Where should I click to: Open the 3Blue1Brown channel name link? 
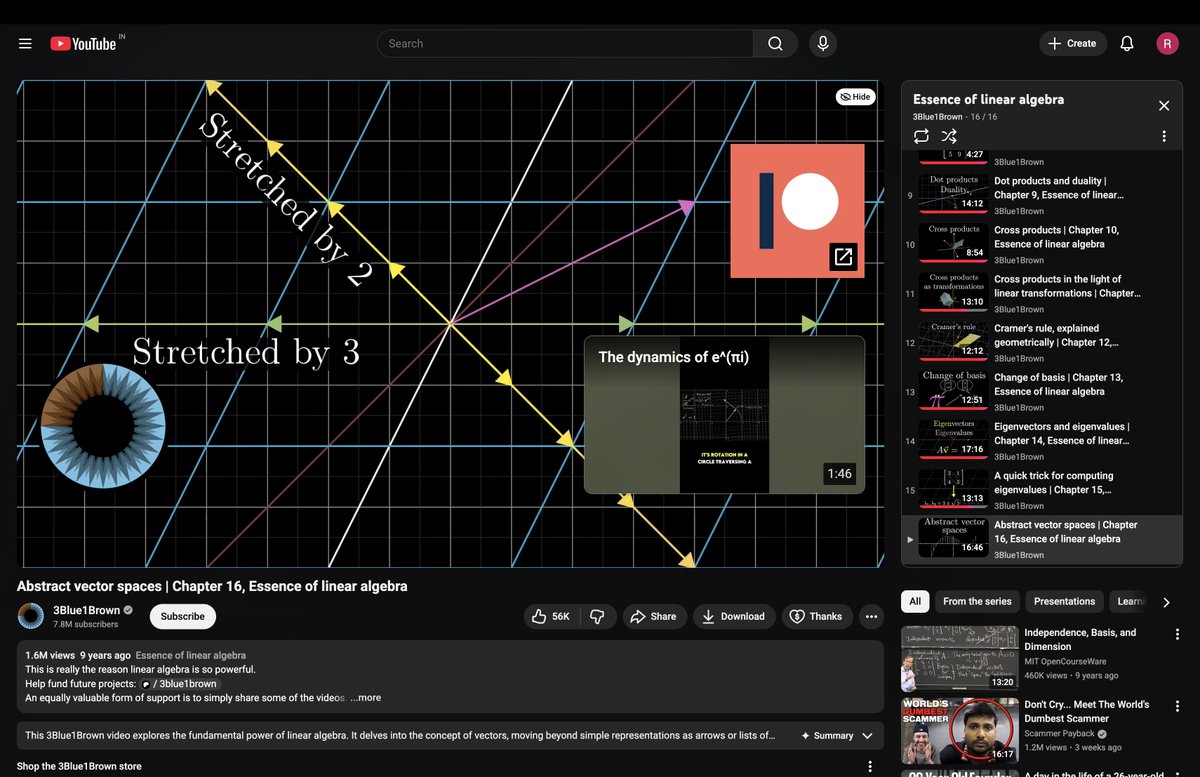86,610
